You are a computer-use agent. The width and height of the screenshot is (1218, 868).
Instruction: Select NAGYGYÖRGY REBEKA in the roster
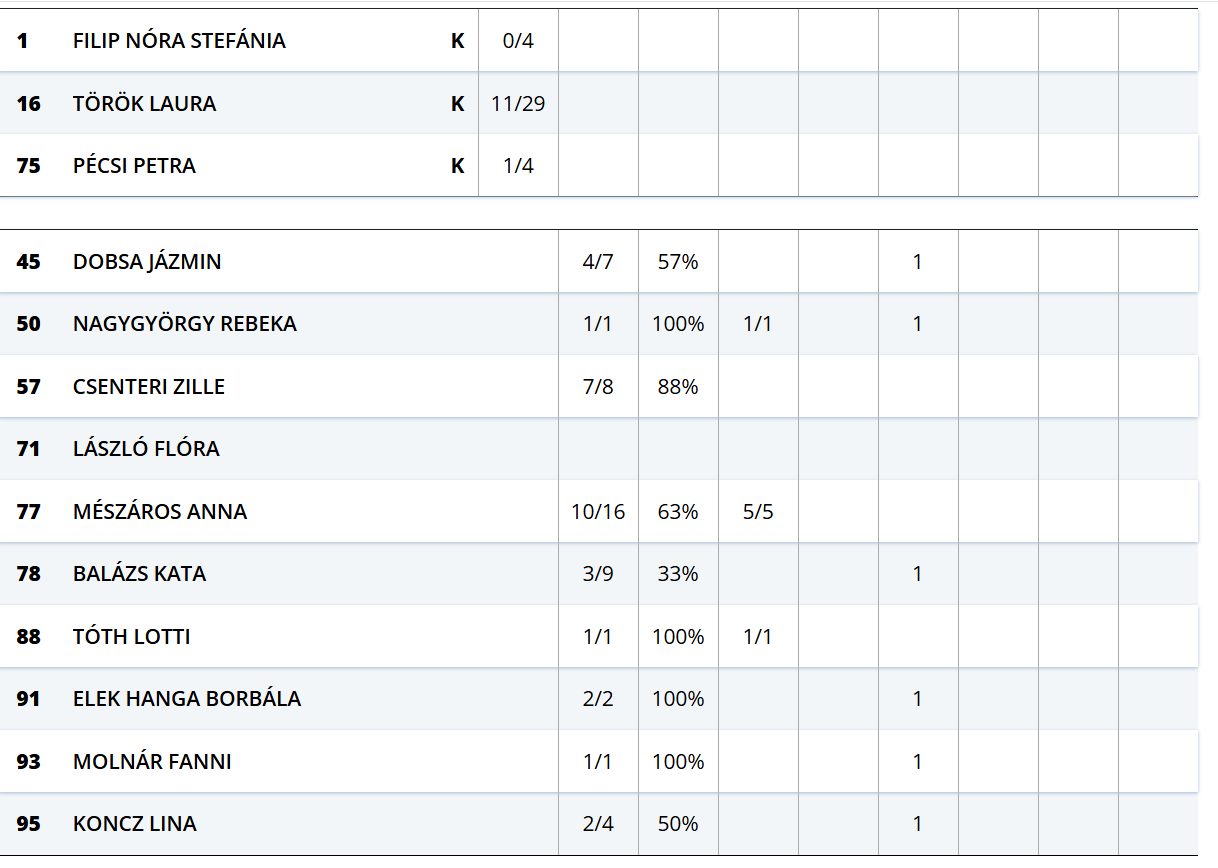coord(184,324)
